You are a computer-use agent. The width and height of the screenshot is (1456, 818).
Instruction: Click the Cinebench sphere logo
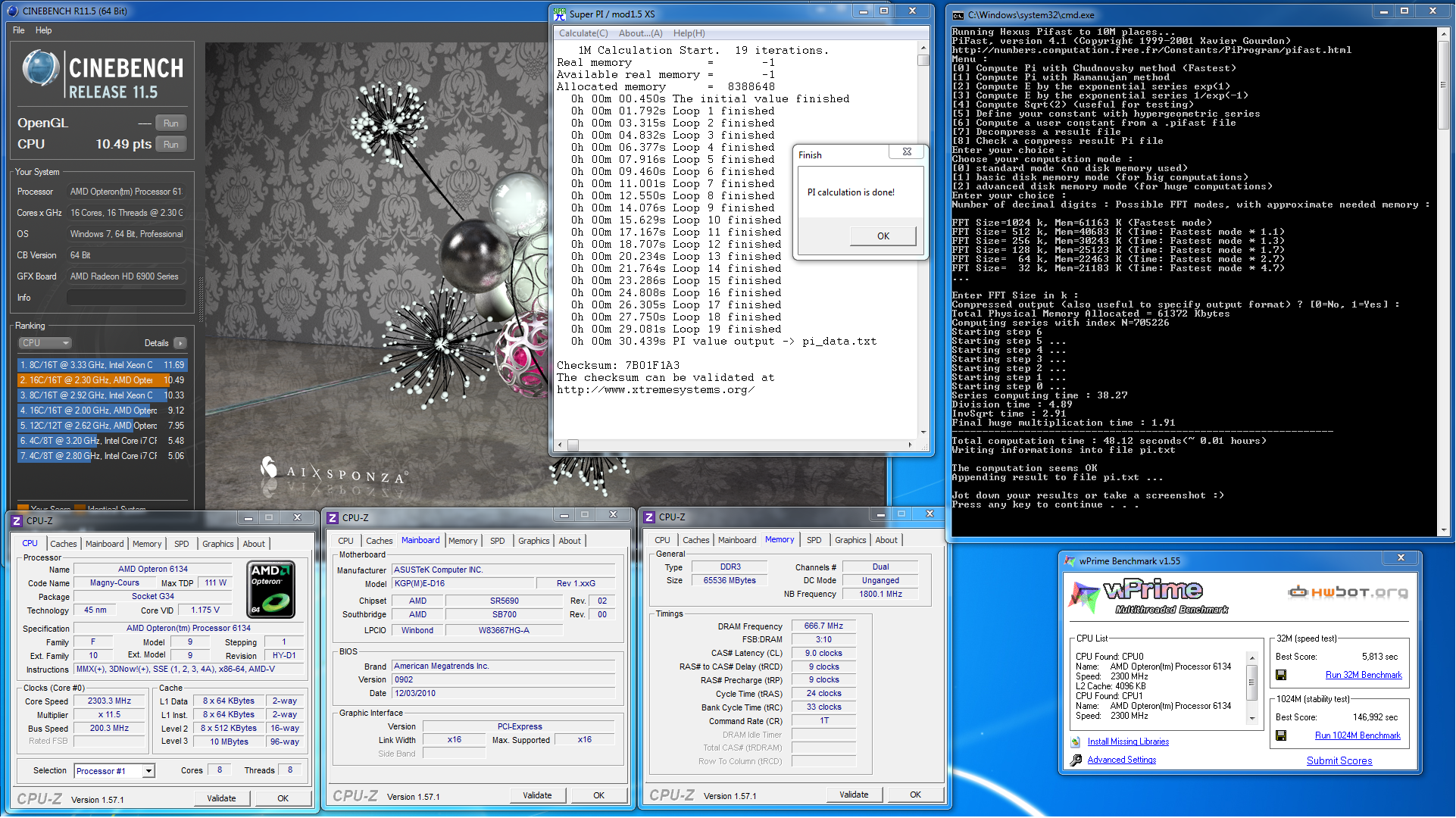[41, 68]
